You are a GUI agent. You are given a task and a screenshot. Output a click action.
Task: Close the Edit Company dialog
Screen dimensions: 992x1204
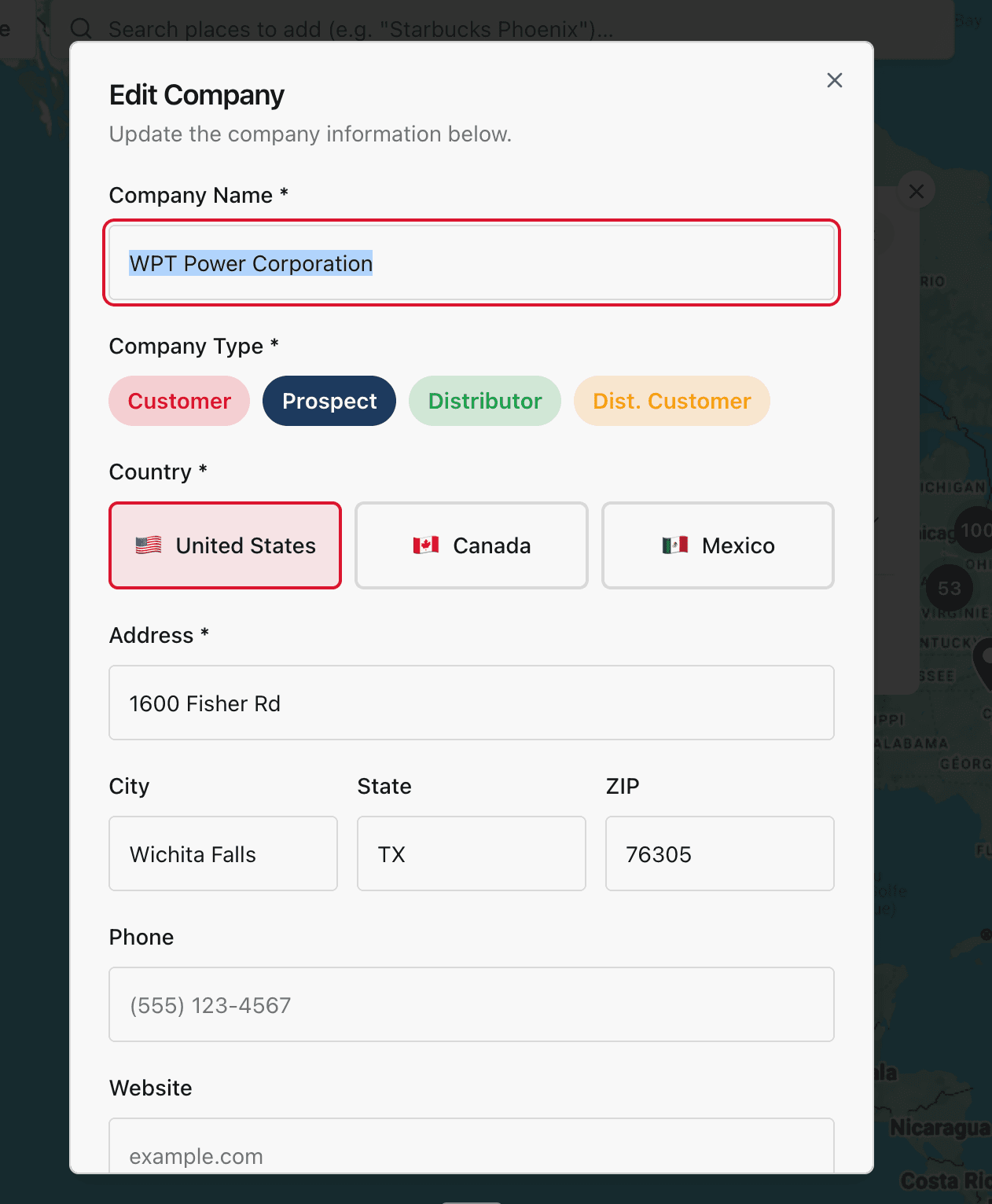pos(834,80)
